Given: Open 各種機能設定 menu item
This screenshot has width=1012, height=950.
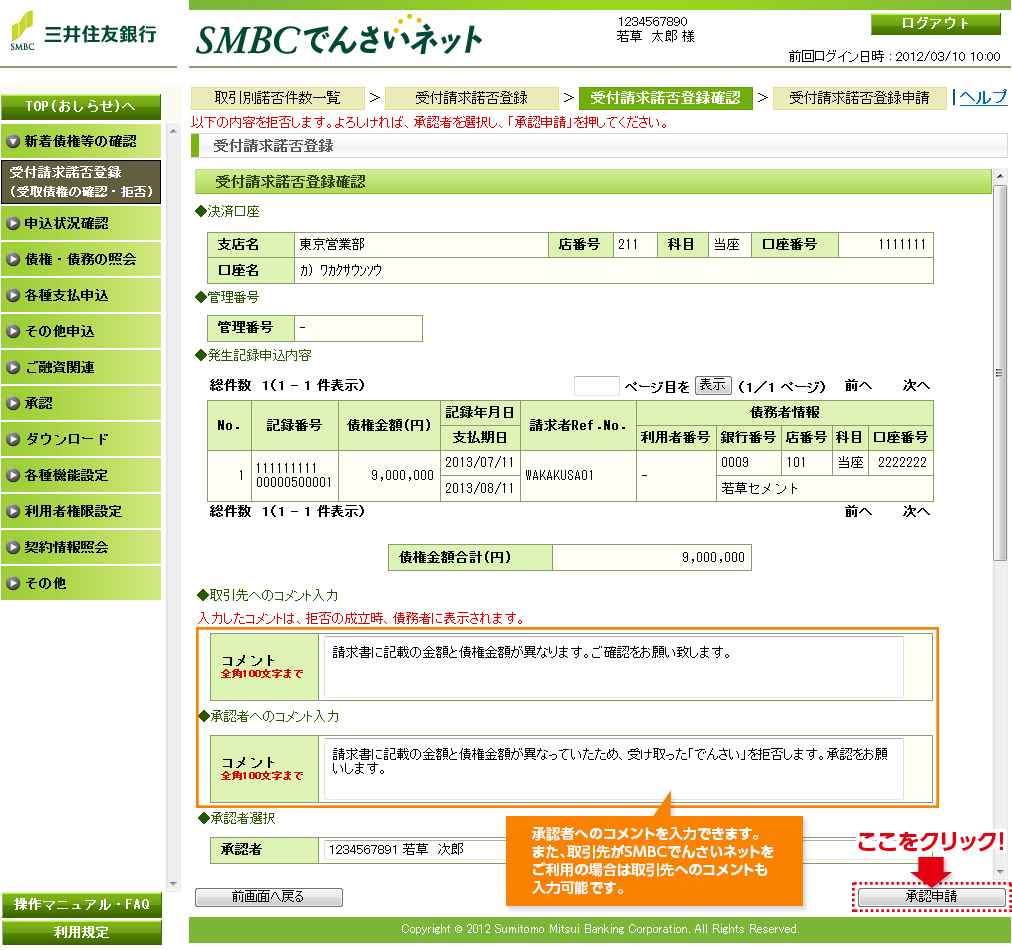Looking at the screenshot, I should point(81,476).
